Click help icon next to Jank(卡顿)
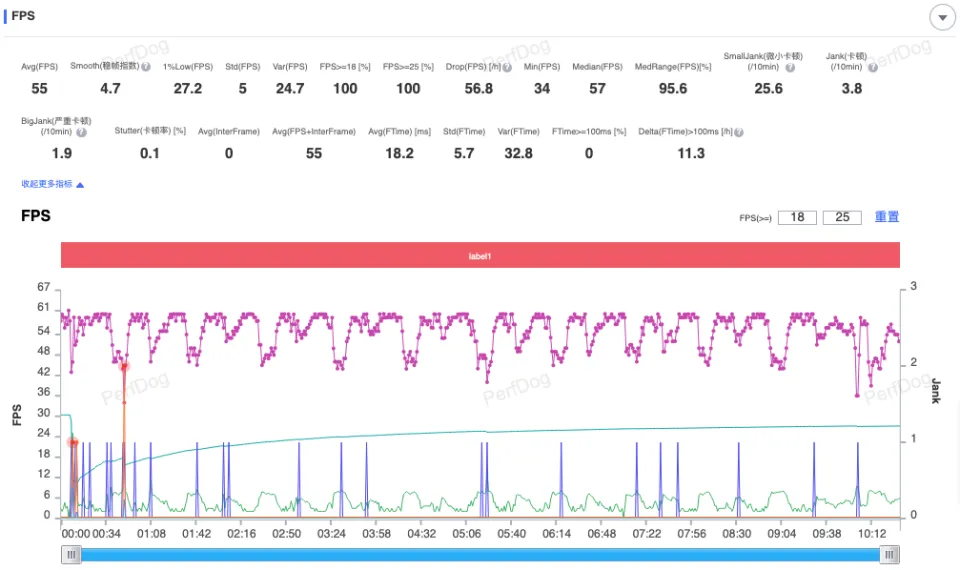960x570 pixels. pyautogui.click(x=873, y=67)
